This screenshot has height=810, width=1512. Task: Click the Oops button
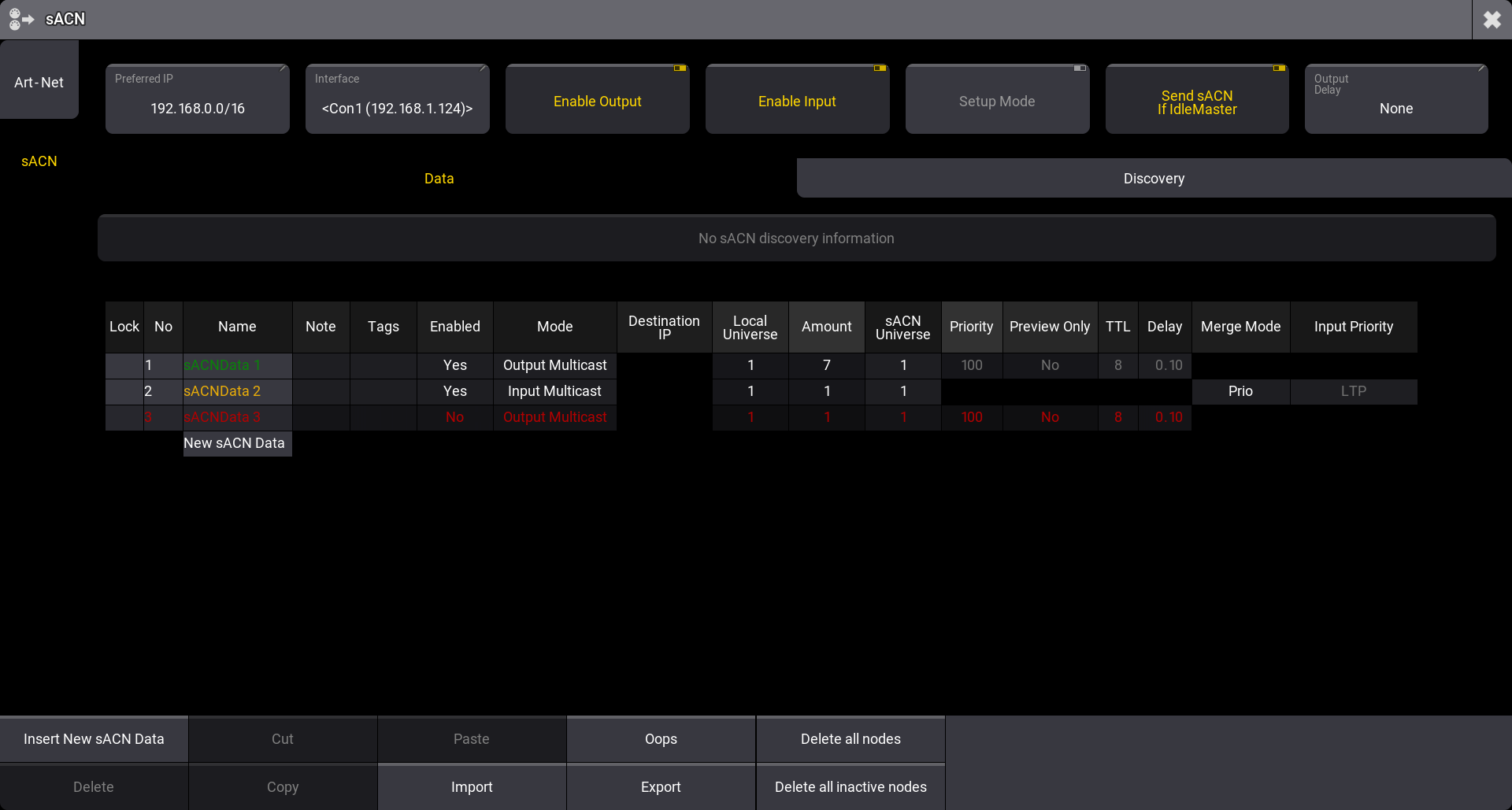(x=661, y=739)
